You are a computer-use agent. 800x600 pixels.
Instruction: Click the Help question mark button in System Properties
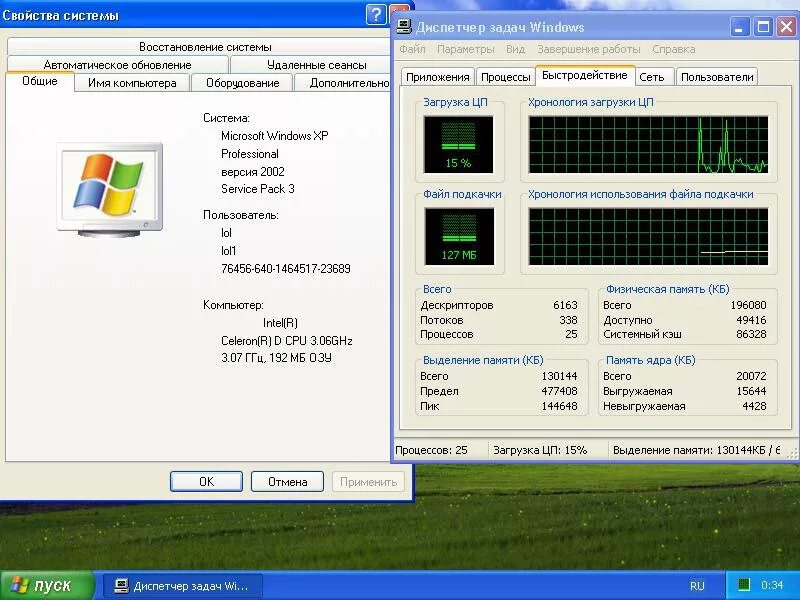pos(376,15)
